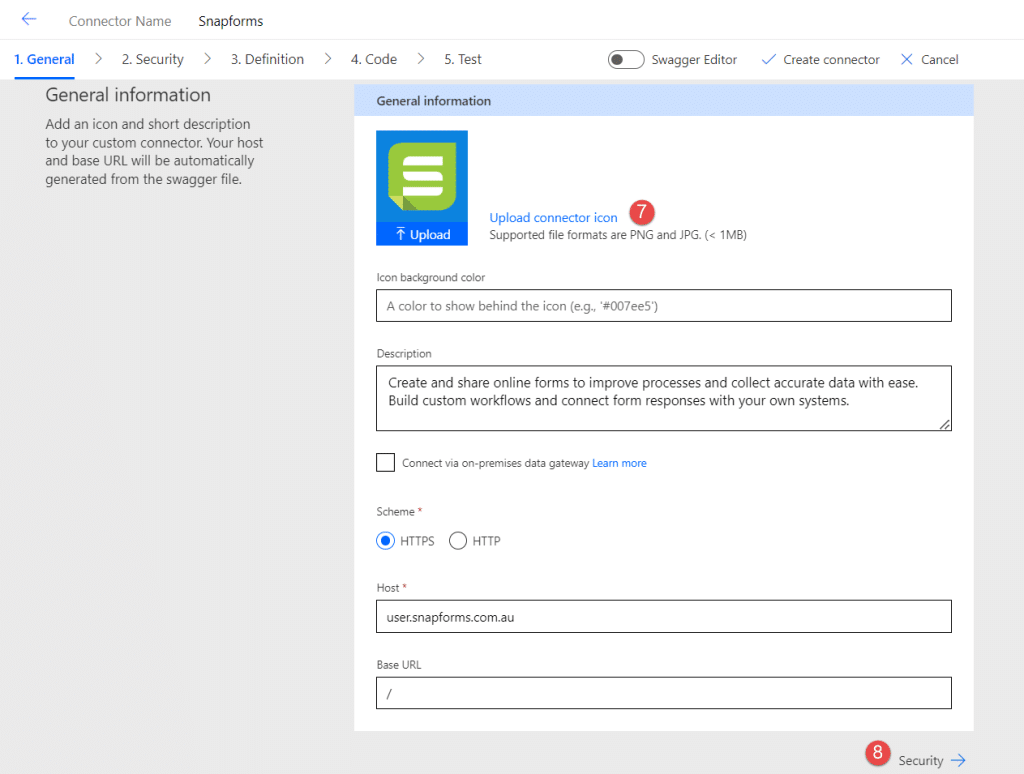The image size is (1024, 774).
Task: Click the Upload button on the connector icon
Action: [x=421, y=234]
